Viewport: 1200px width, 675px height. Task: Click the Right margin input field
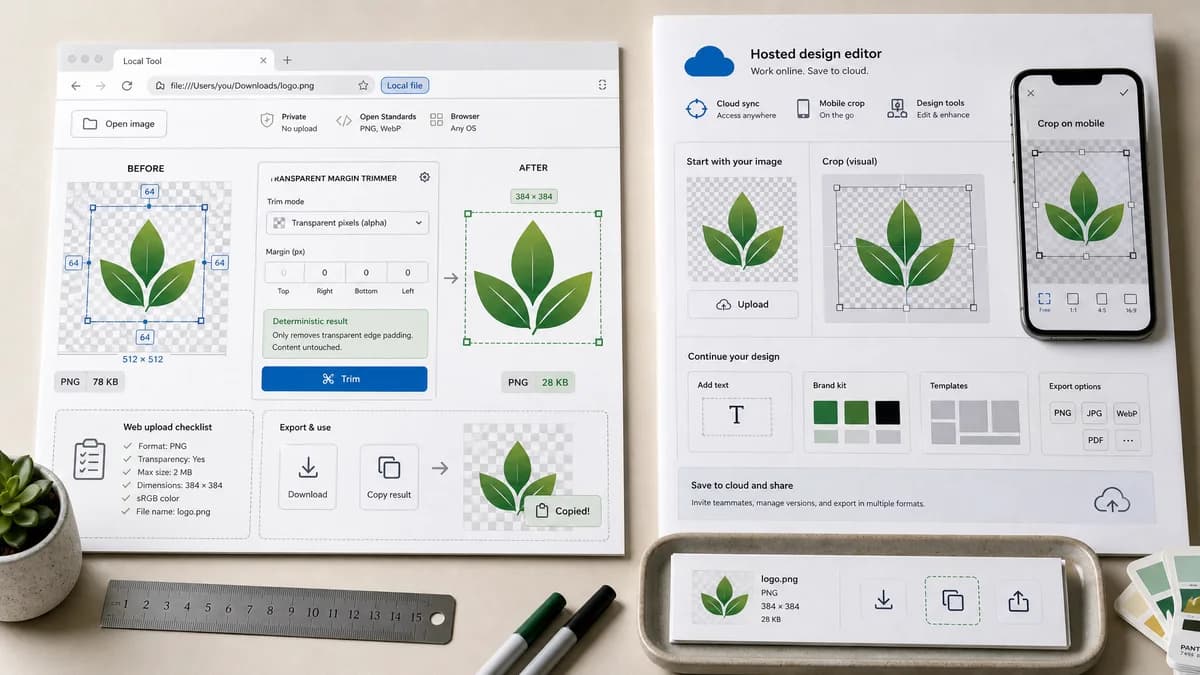[324, 272]
